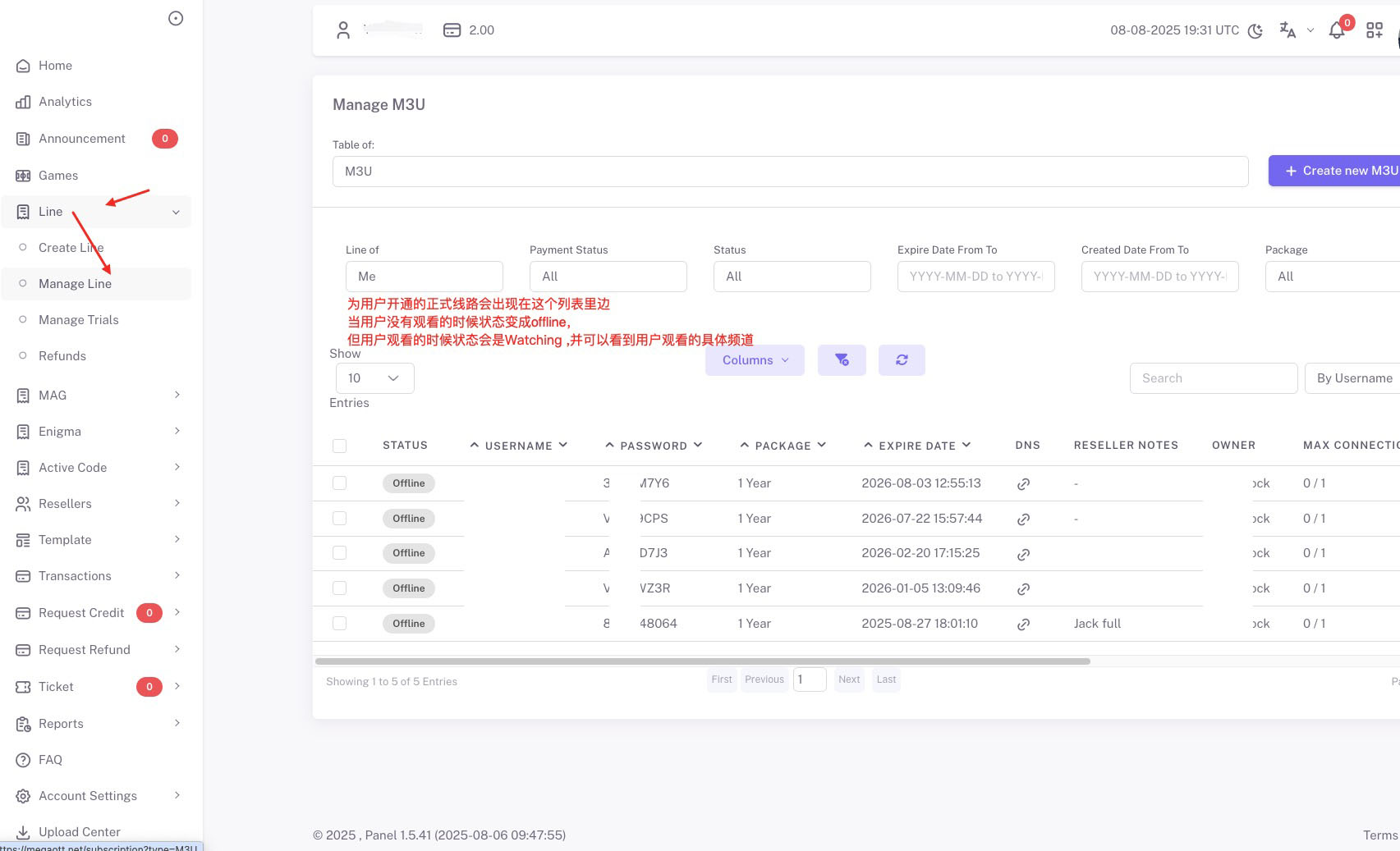Sort by Expire Date column header

click(x=917, y=446)
